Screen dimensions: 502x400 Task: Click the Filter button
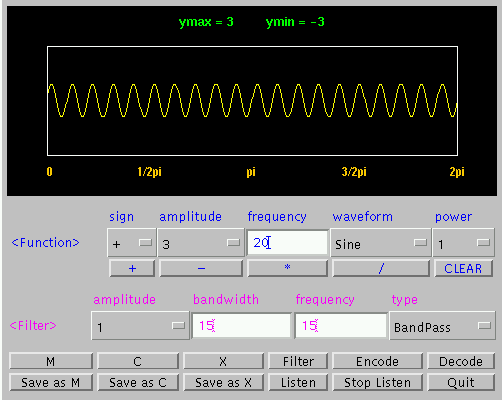298,361
